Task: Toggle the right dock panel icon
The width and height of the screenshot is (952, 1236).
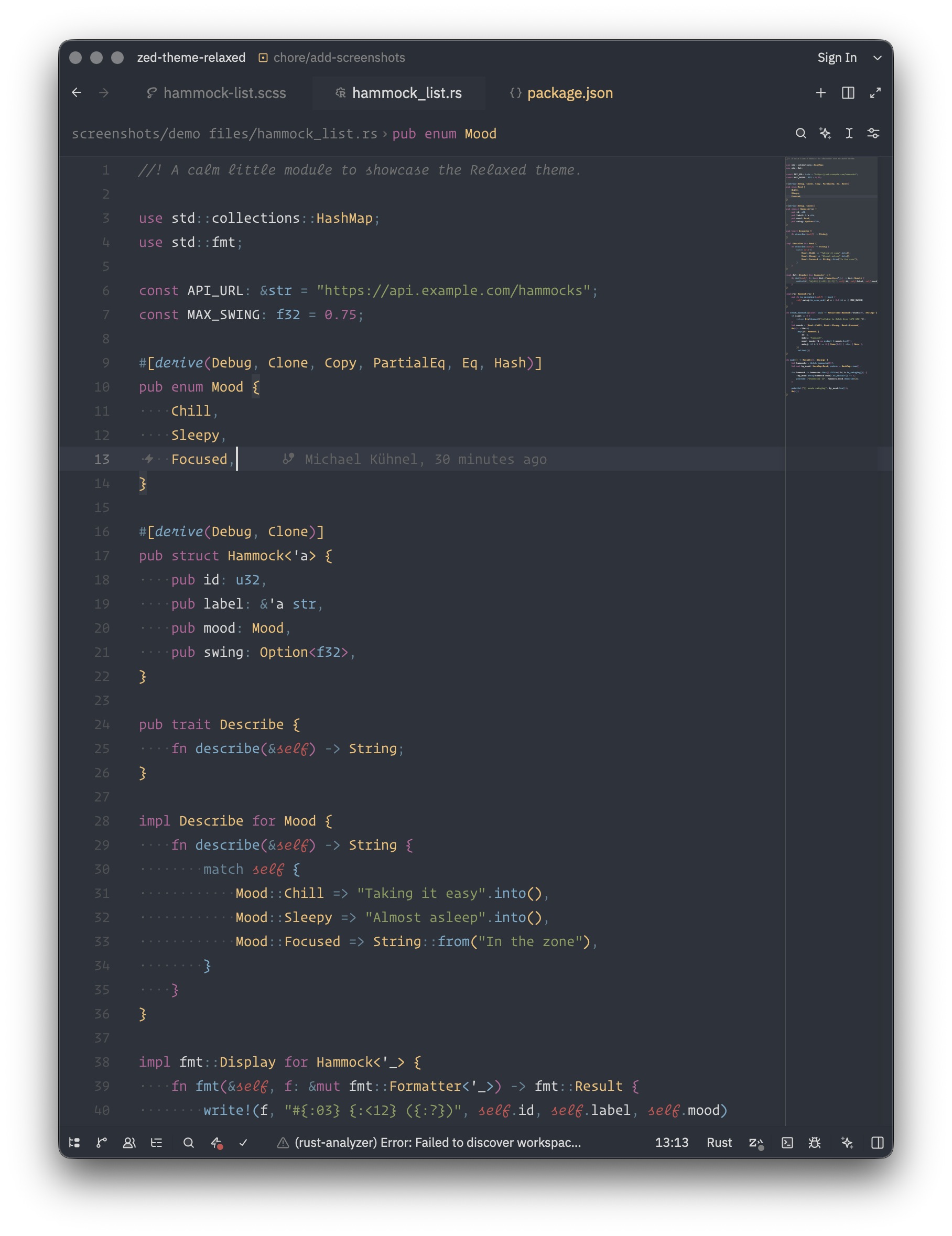Action: pos(877,1142)
